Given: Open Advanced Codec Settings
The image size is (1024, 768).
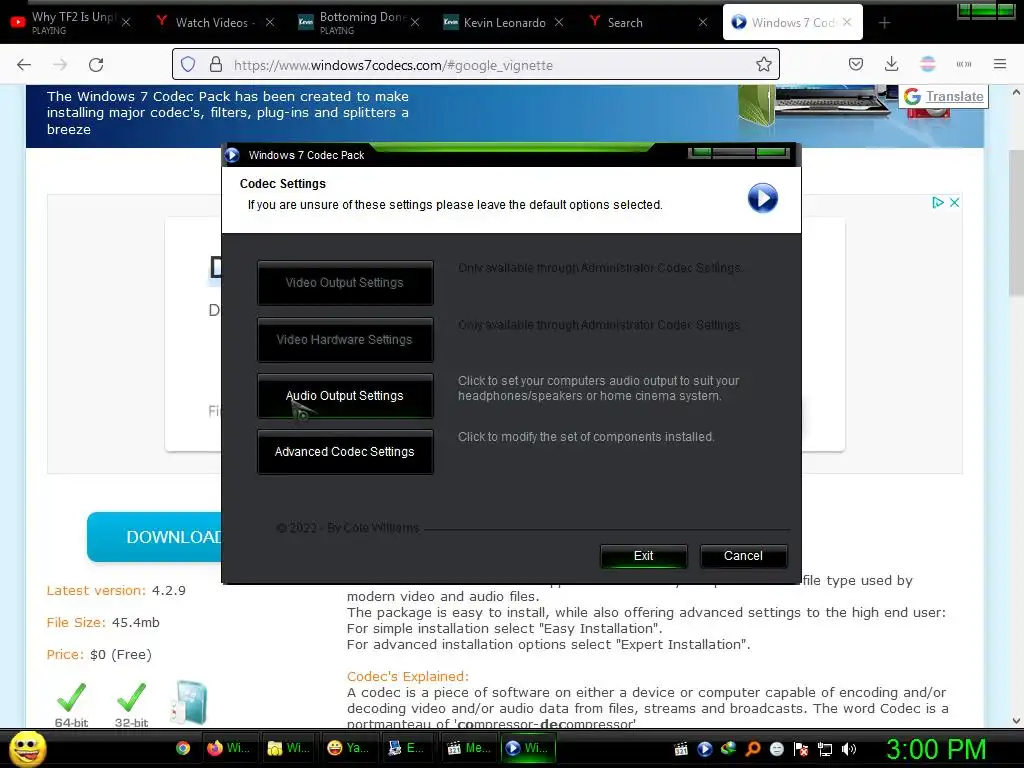Looking at the screenshot, I should coord(345,452).
